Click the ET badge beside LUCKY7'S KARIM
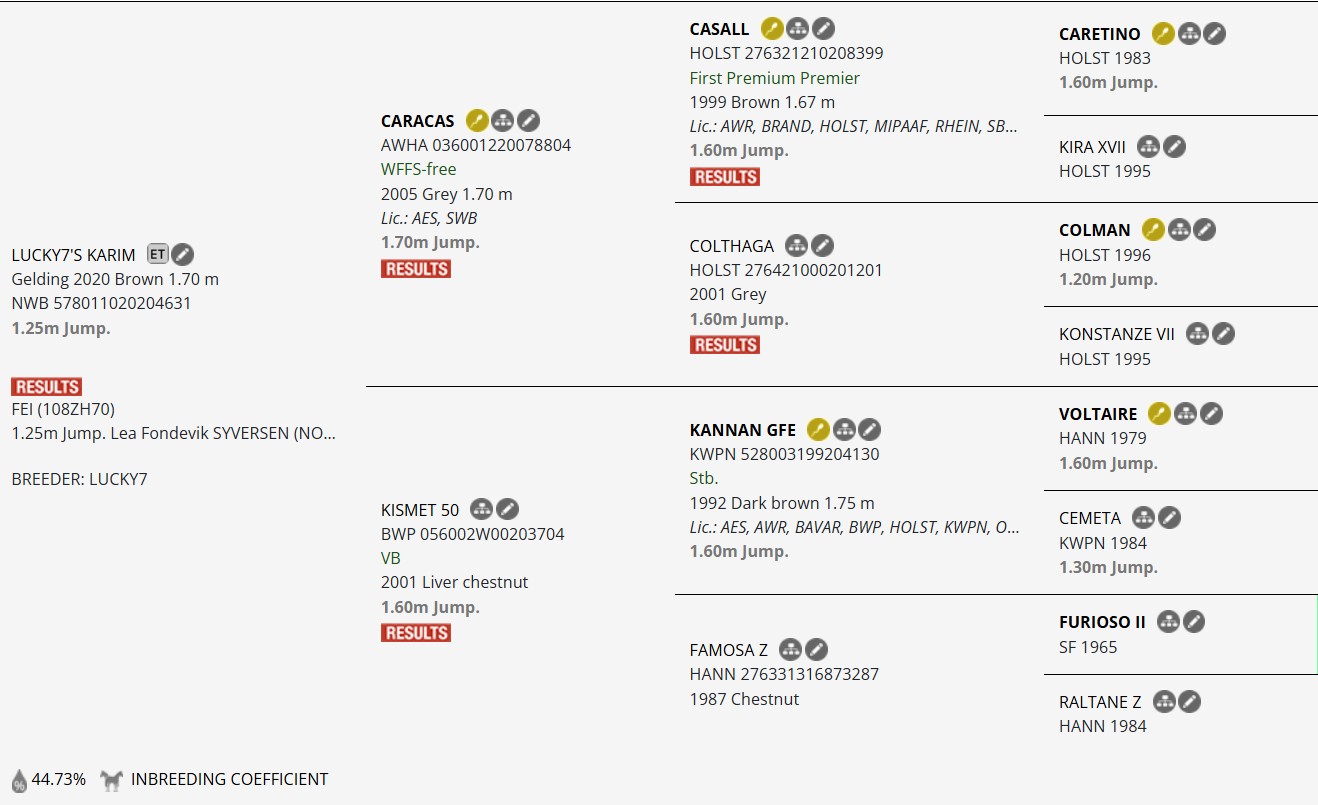Screen dimensions: 1318x805 pyautogui.click(x=157, y=254)
